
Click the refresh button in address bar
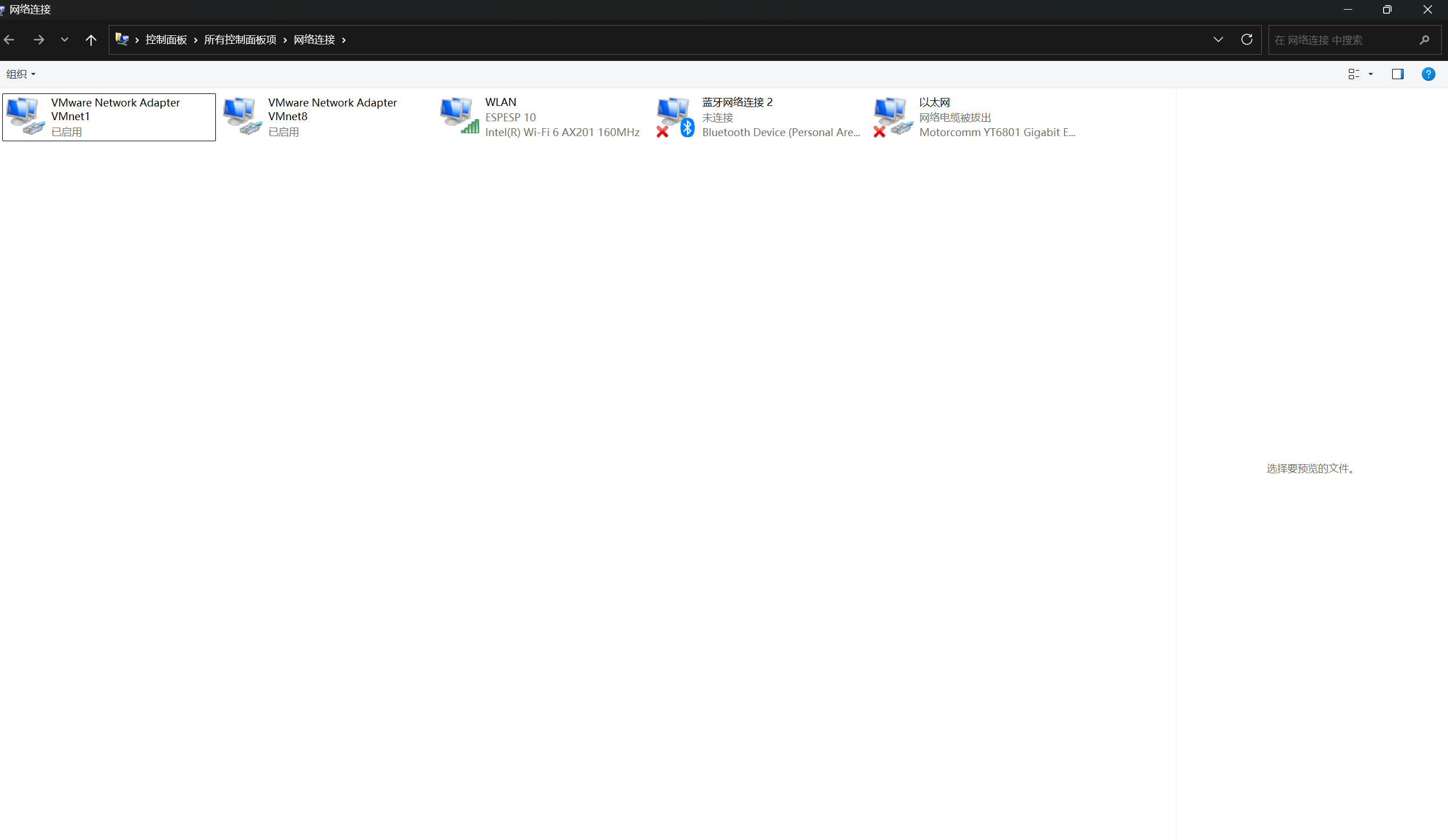[x=1246, y=40]
